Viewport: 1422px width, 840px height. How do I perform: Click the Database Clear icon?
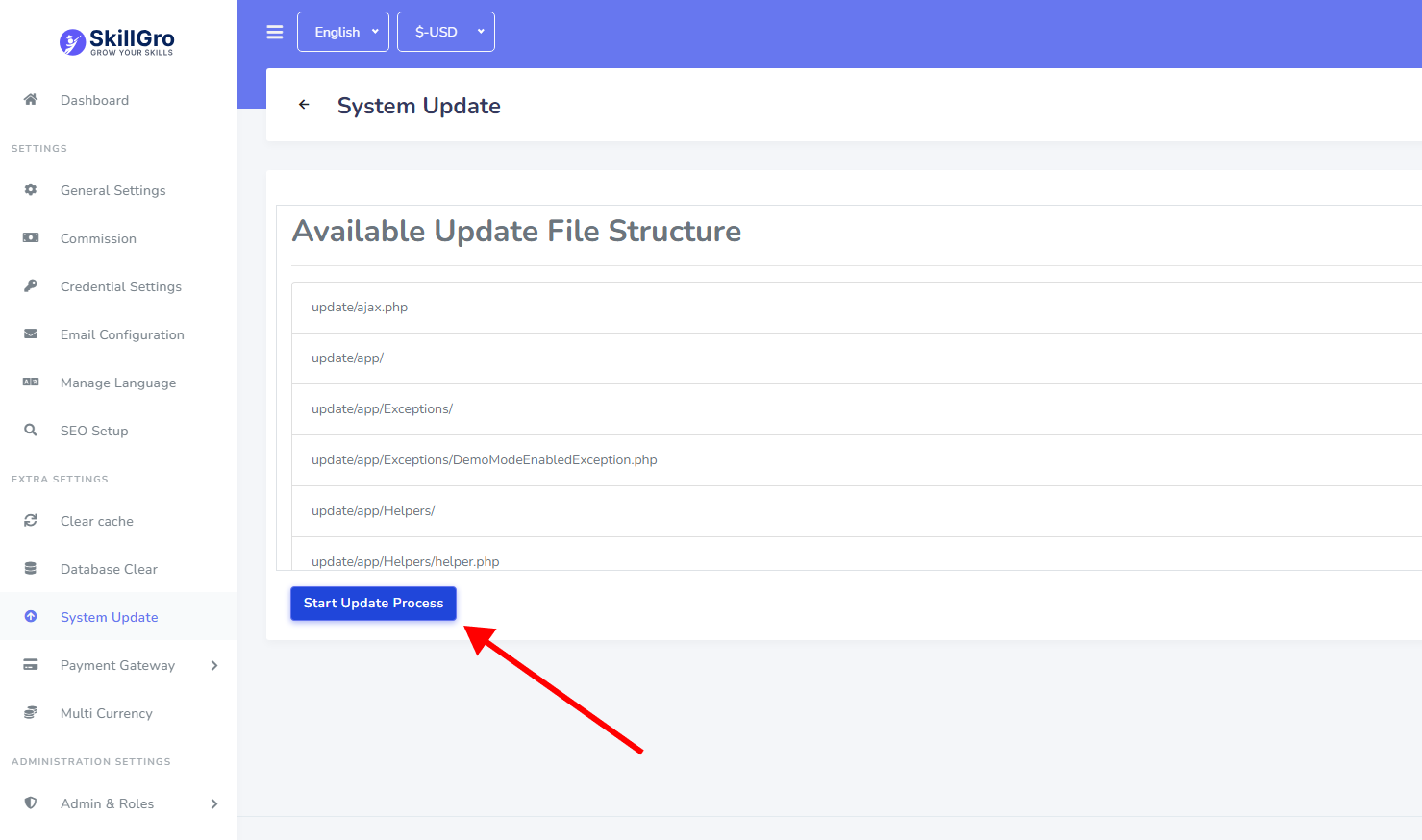[31, 569]
